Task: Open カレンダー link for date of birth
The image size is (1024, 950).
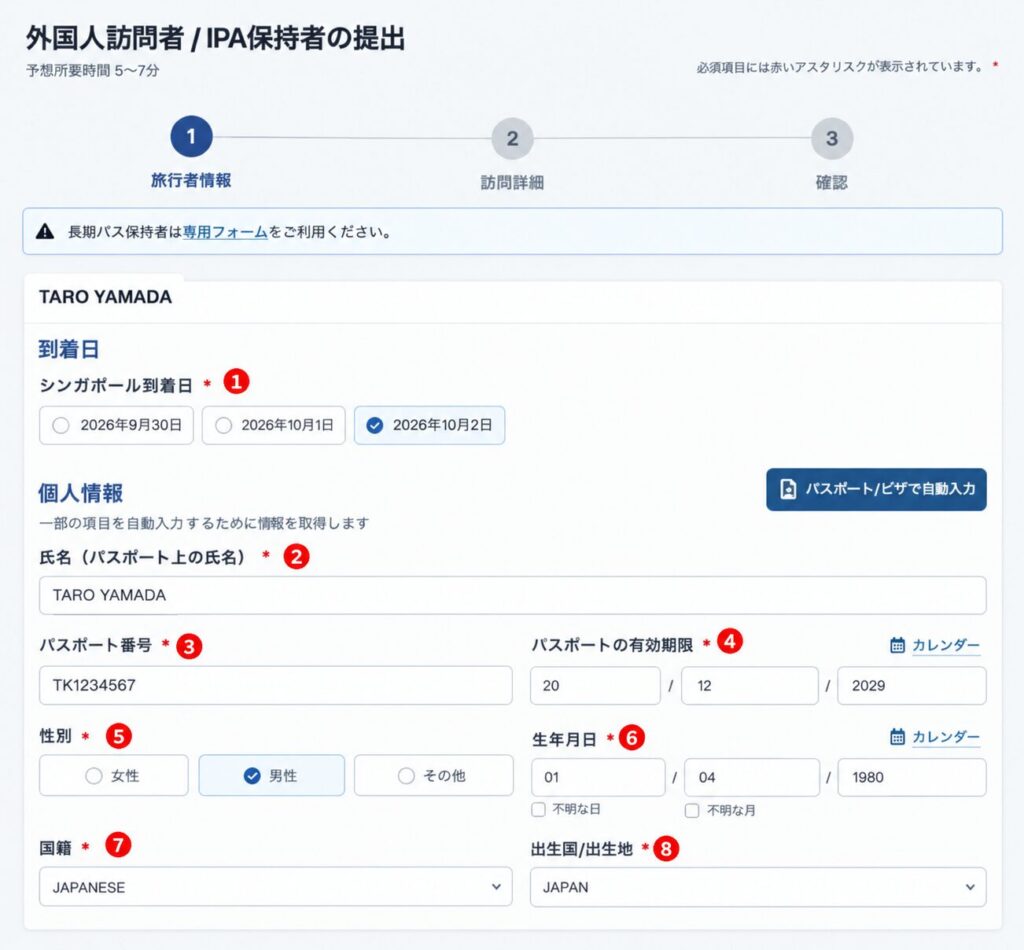Action: pos(946,736)
